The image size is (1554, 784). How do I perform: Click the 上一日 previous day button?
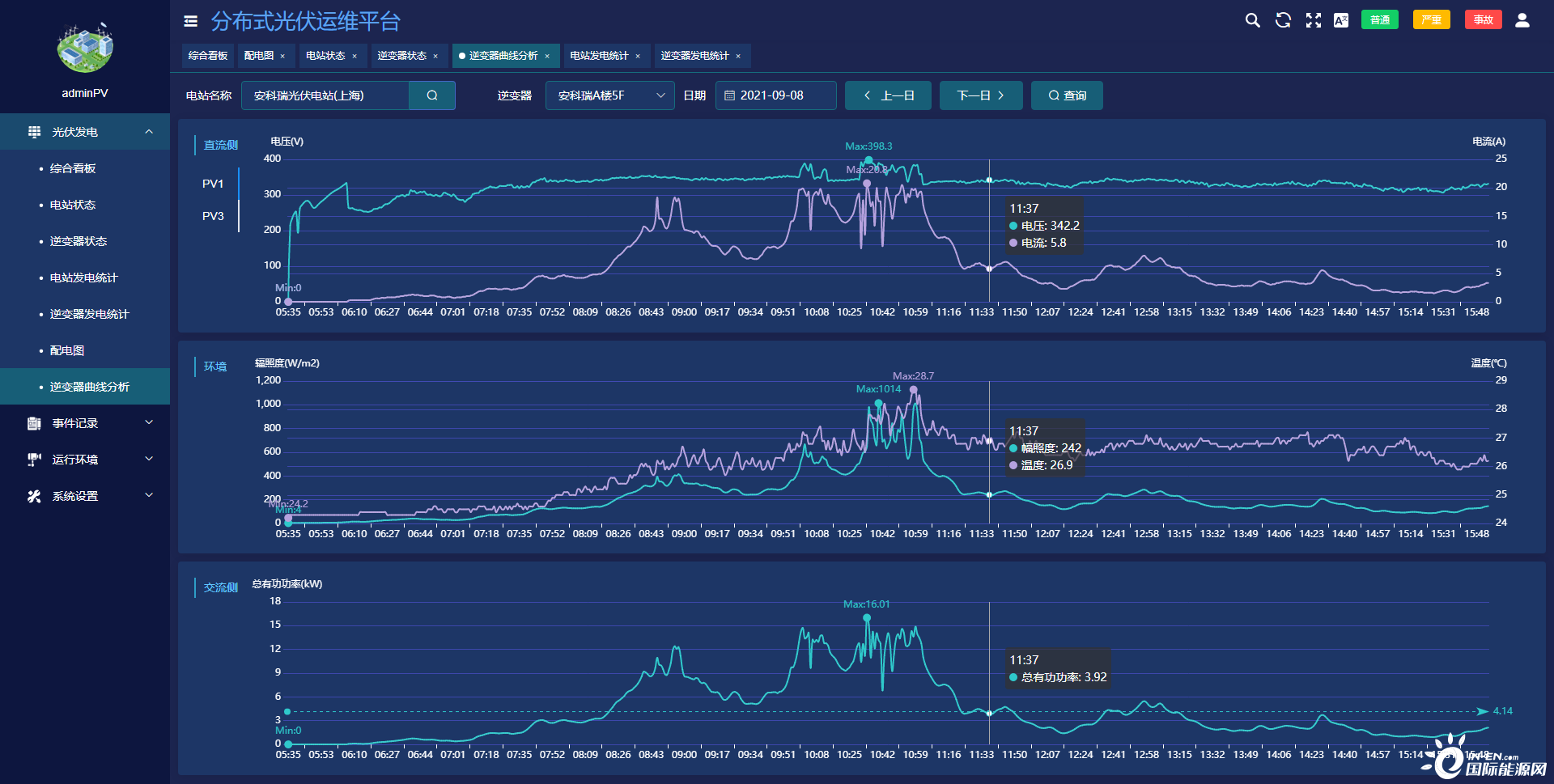point(888,95)
